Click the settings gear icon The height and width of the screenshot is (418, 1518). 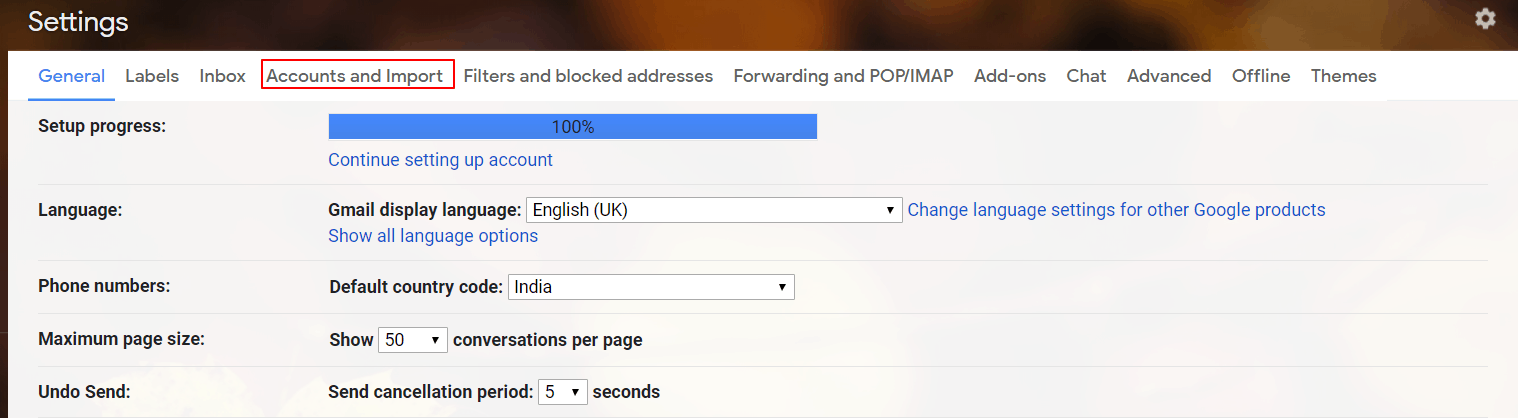1485,18
